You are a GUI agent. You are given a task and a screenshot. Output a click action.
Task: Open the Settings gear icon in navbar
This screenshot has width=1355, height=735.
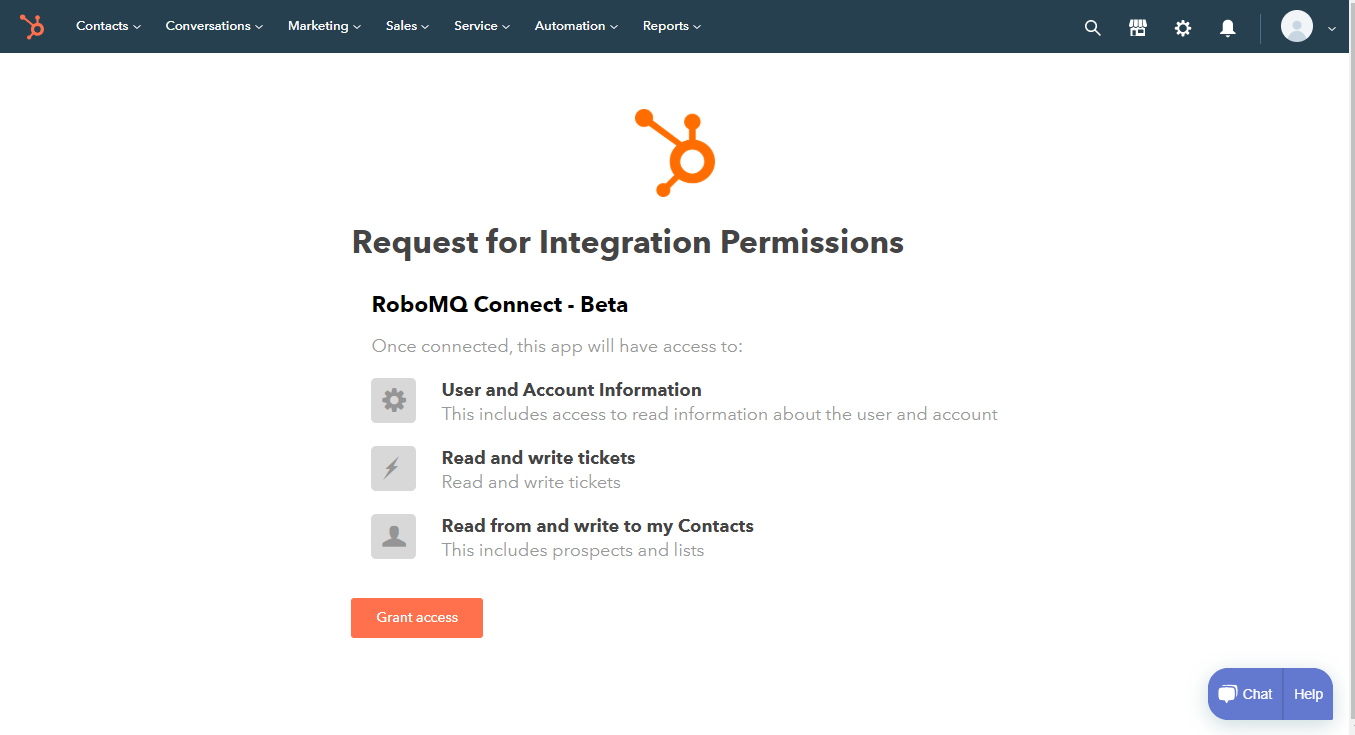[x=1183, y=28]
